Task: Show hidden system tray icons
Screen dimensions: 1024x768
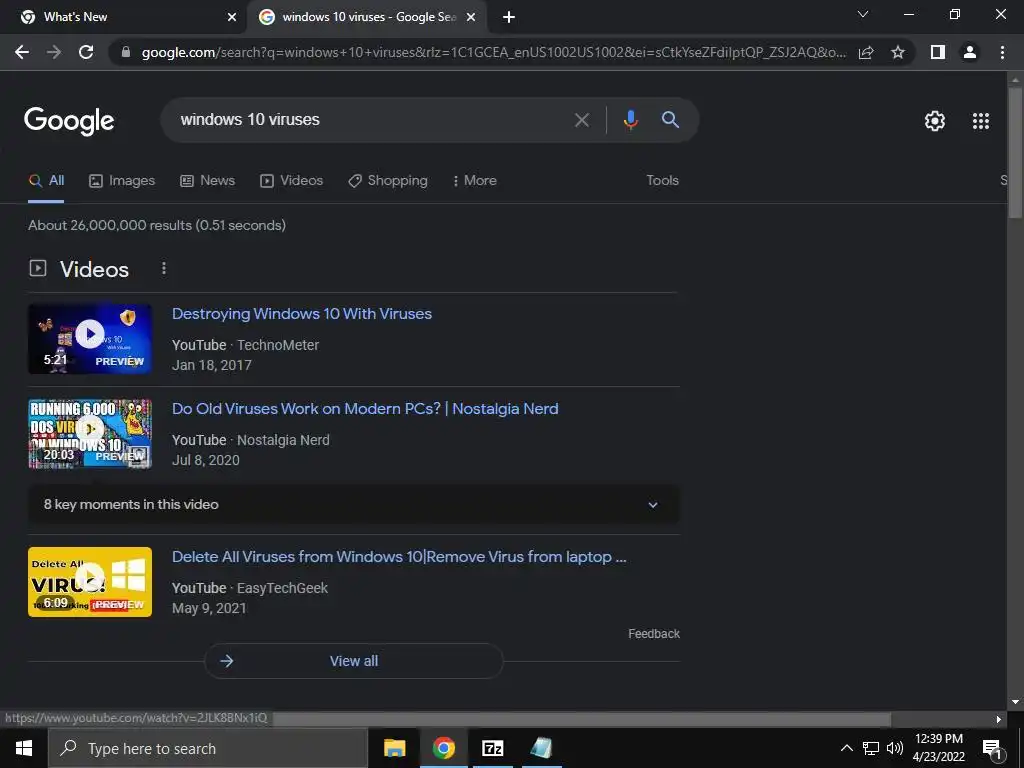Action: coord(846,748)
